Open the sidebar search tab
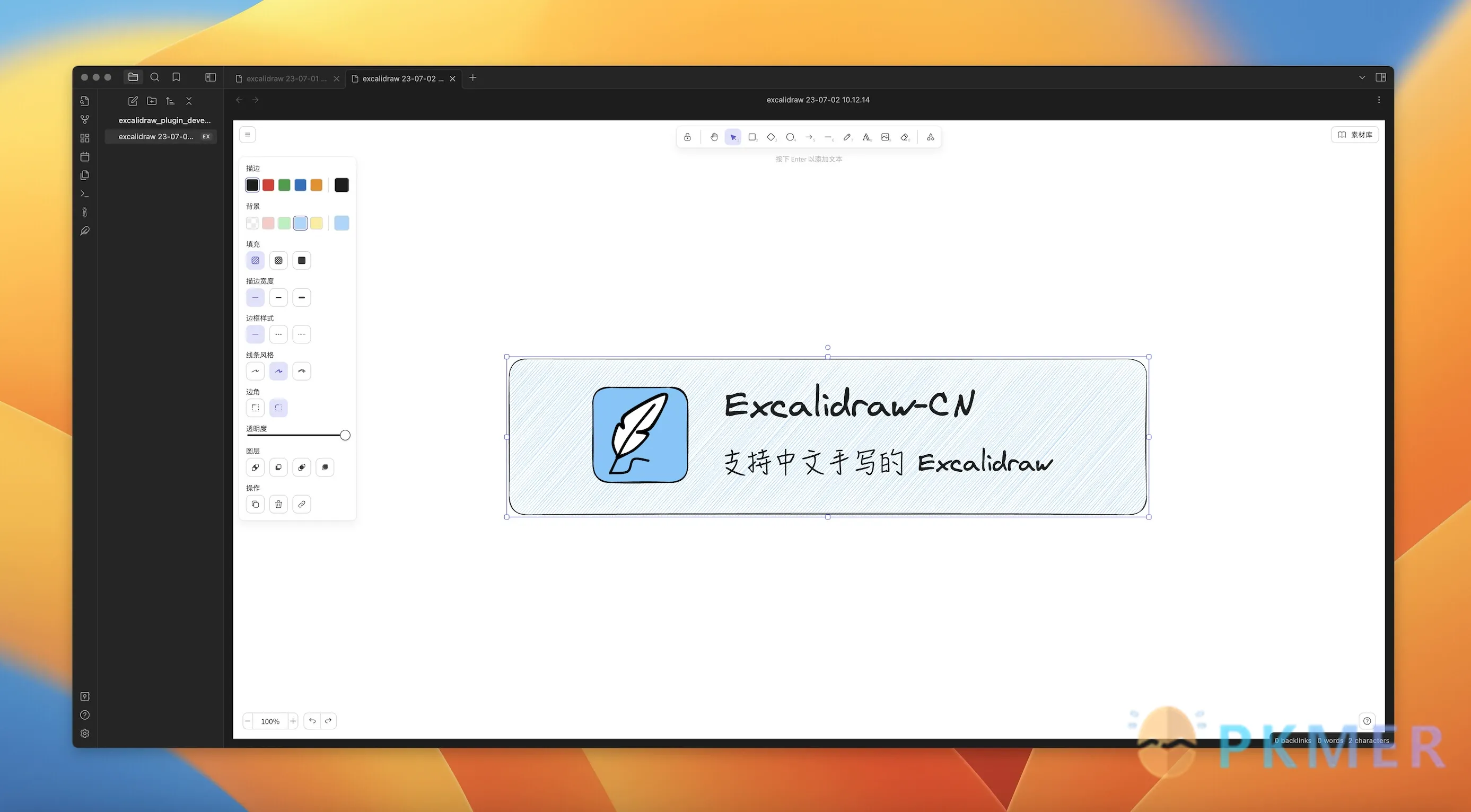This screenshot has height=812, width=1471. coord(155,77)
